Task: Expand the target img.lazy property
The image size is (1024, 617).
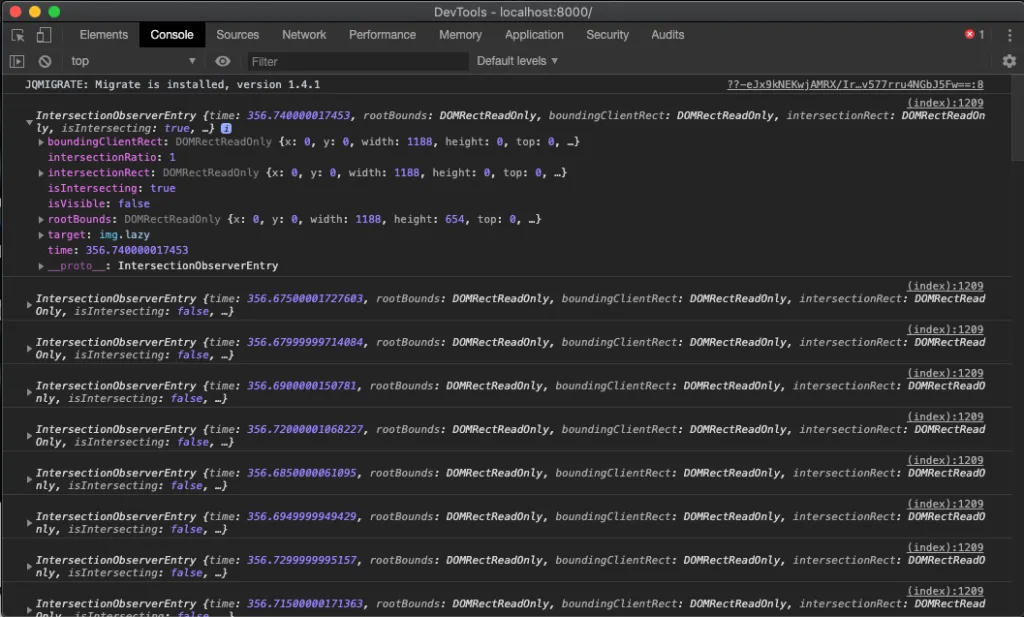Action: pyautogui.click(x=40, y=235)
